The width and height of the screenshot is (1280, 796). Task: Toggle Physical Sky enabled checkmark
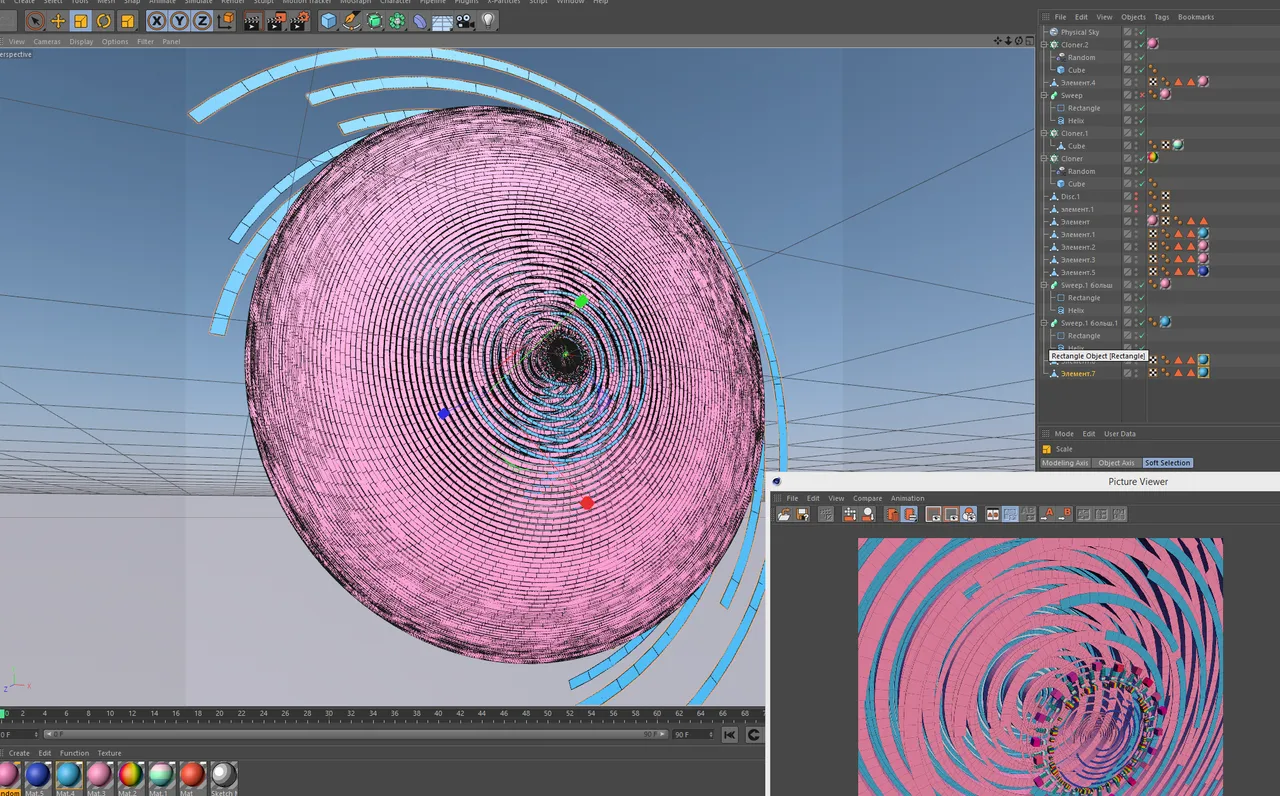pyautogui.click(x=1140, y=32)
